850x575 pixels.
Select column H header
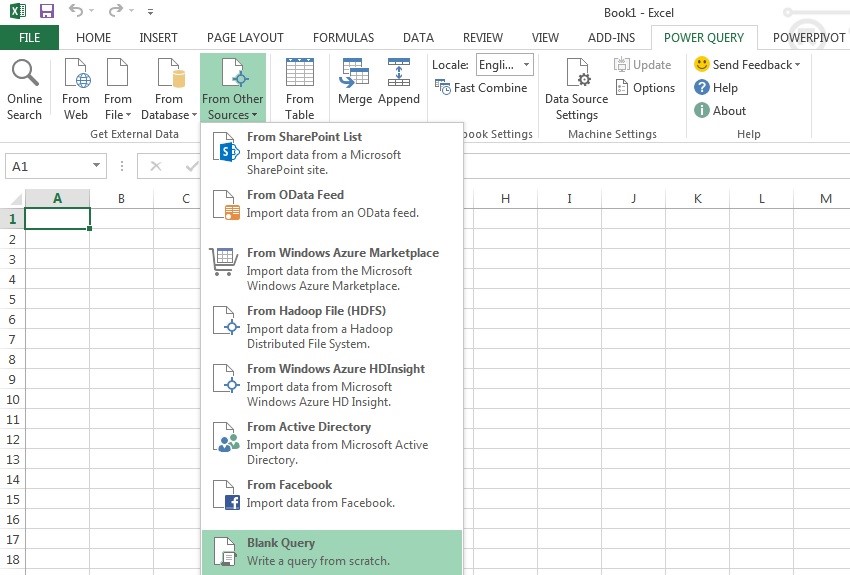click(505, 198)
